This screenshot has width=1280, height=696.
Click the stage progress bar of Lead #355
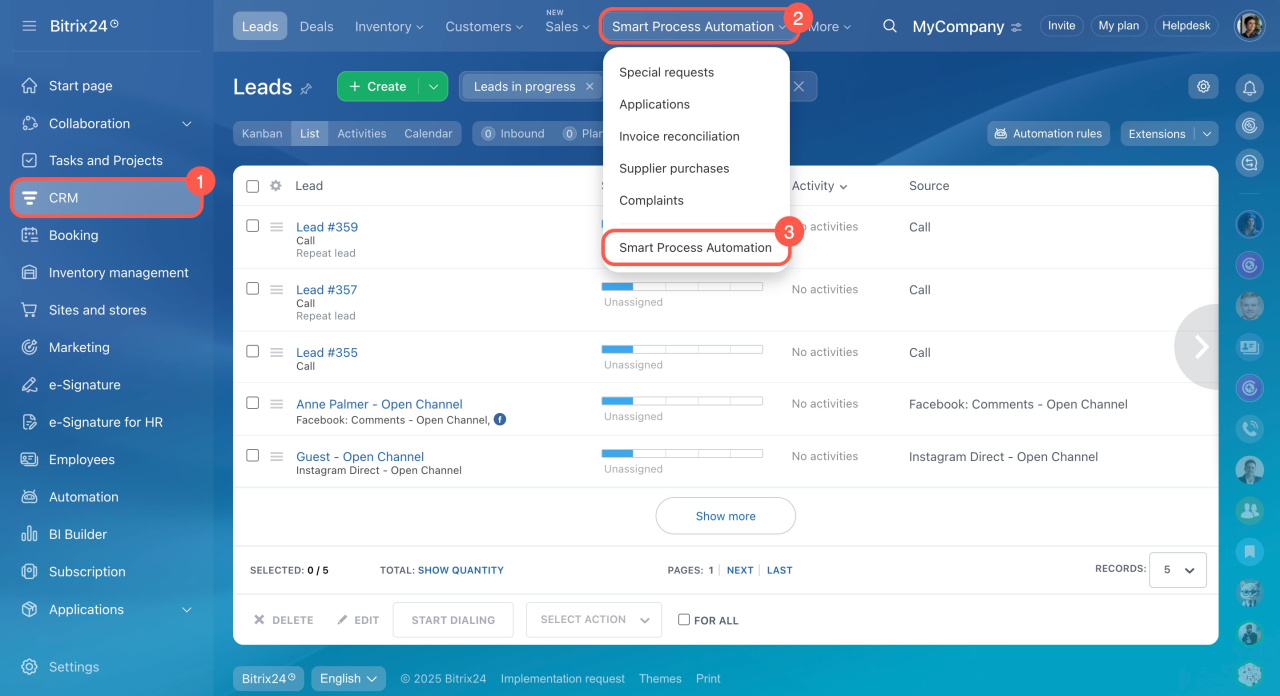(682, 349)
